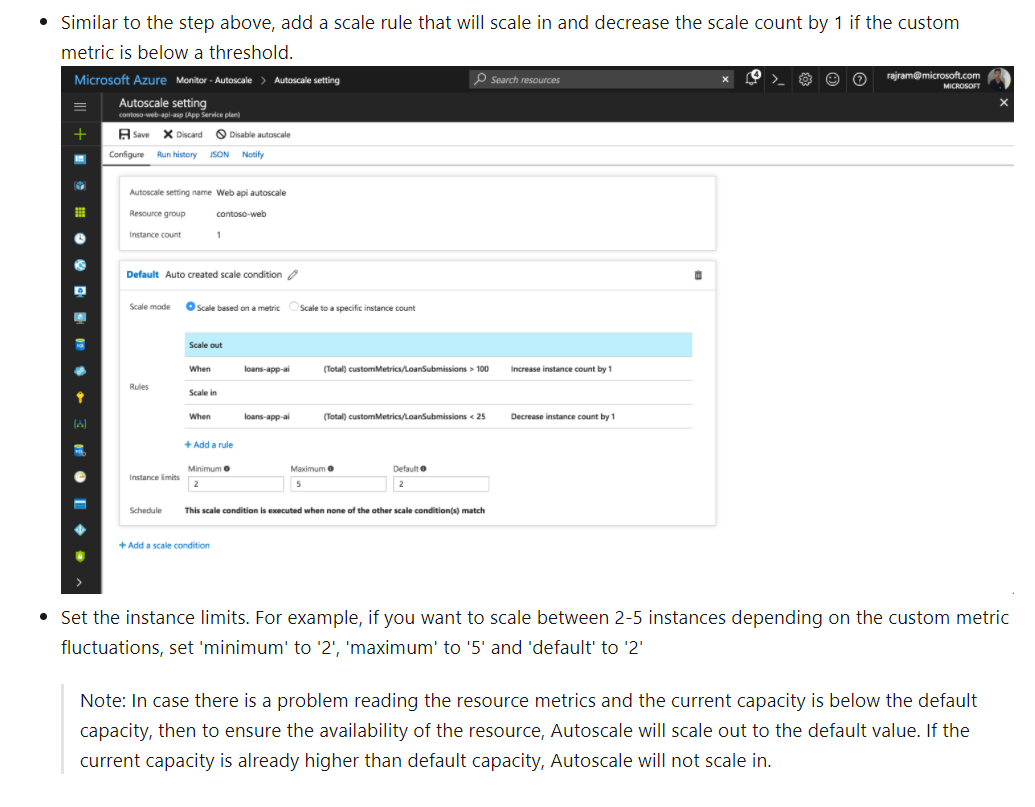
Task: Switch to the Run history tab
Action: tap(177, 154)
